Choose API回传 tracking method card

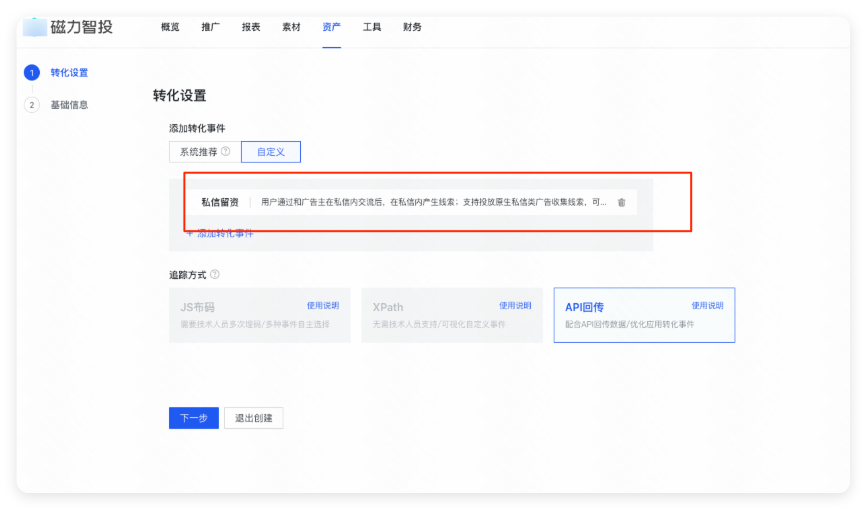(644, 315)
